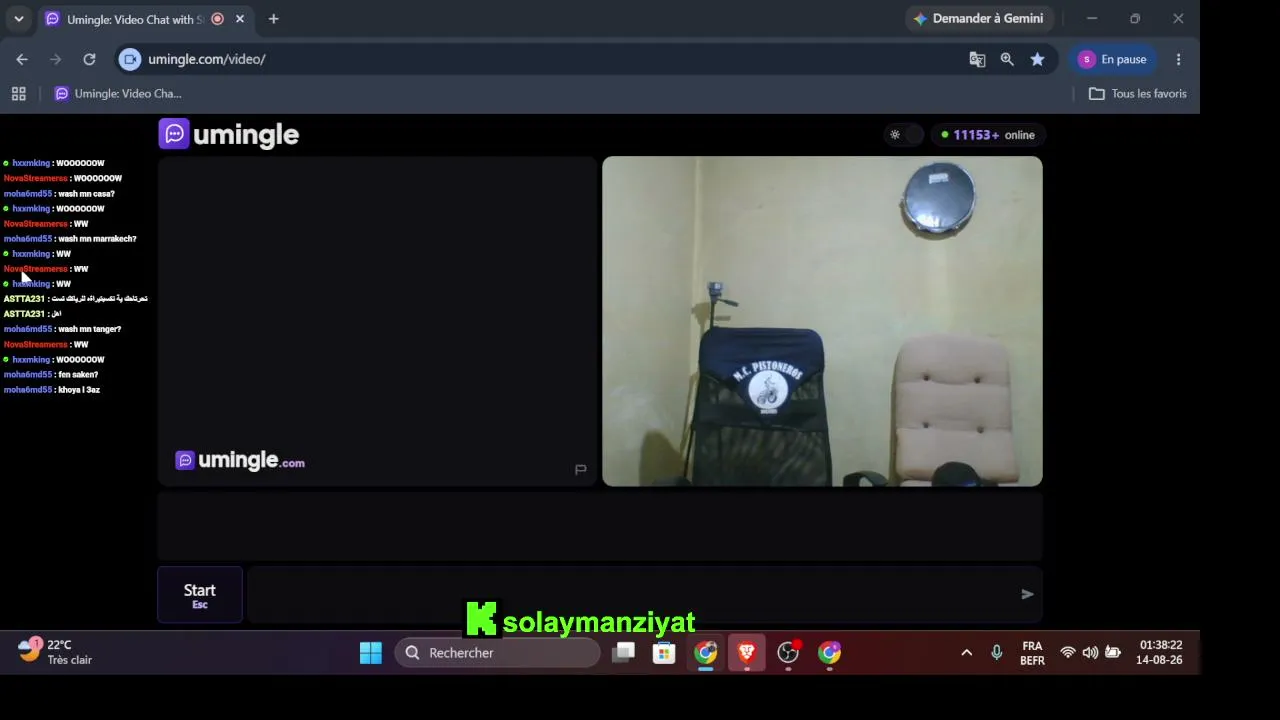This screenshot has width=1280, height=720.
Task: Go forward to the next page
Action: coord(55,59)
